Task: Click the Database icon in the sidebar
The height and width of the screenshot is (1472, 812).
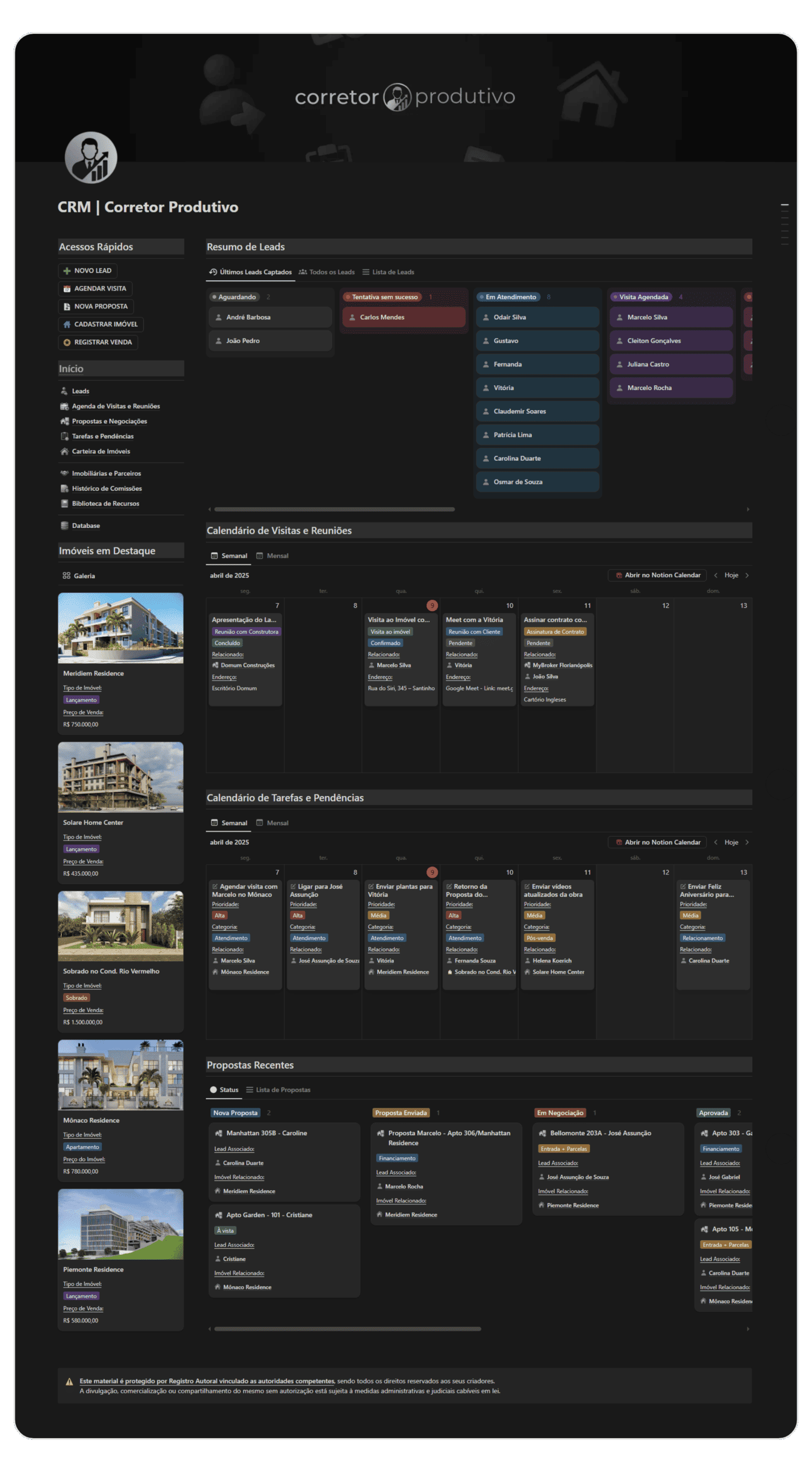Action: click(65, 526)
